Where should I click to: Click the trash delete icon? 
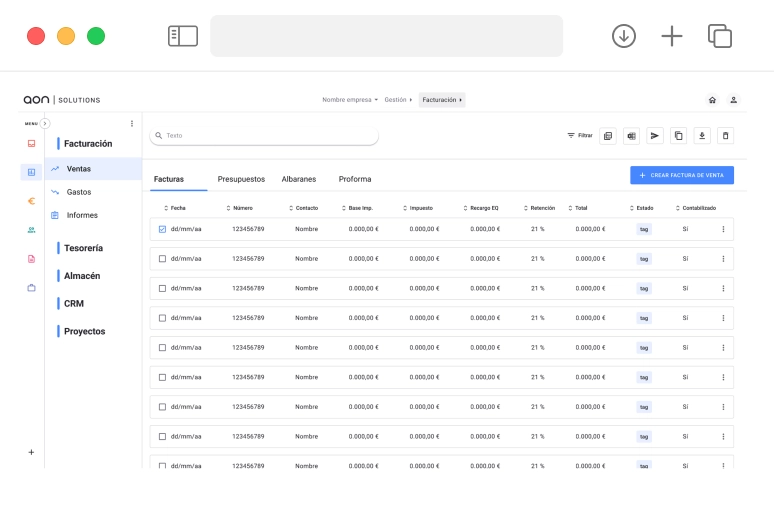click(726, 135)
